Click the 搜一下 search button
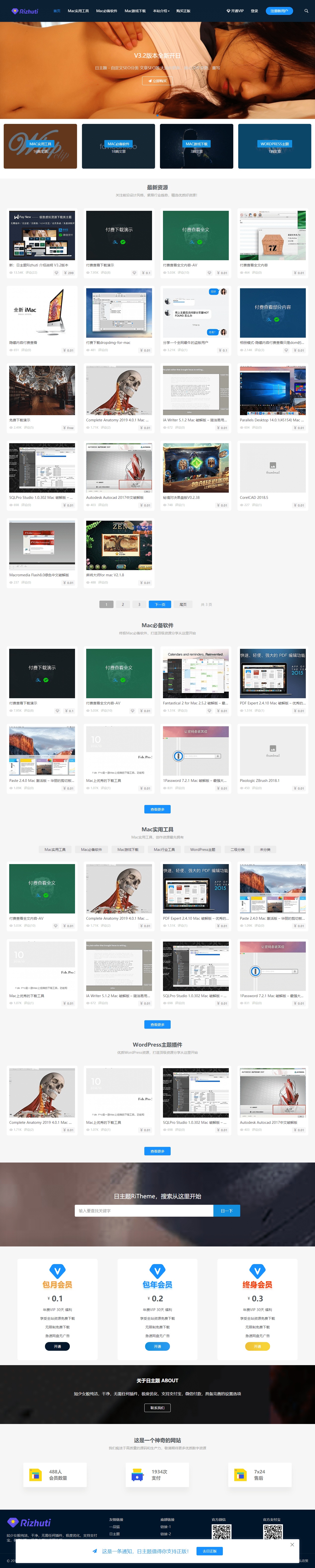The height and width of the screenshot is (1568, 315). pos(227,1211)
